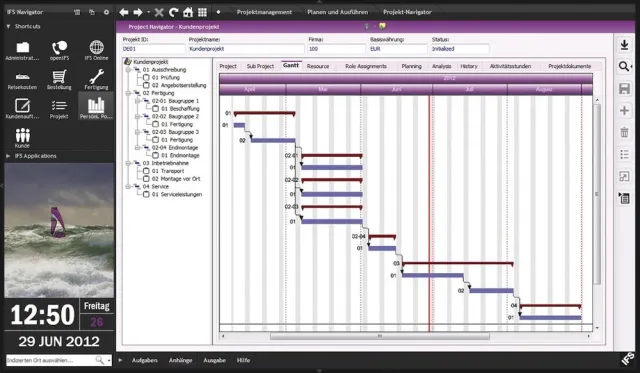Viewport: 640px width, 373px height.
Task: Open the Analysis tab
Action: click(x=442, y=66)
